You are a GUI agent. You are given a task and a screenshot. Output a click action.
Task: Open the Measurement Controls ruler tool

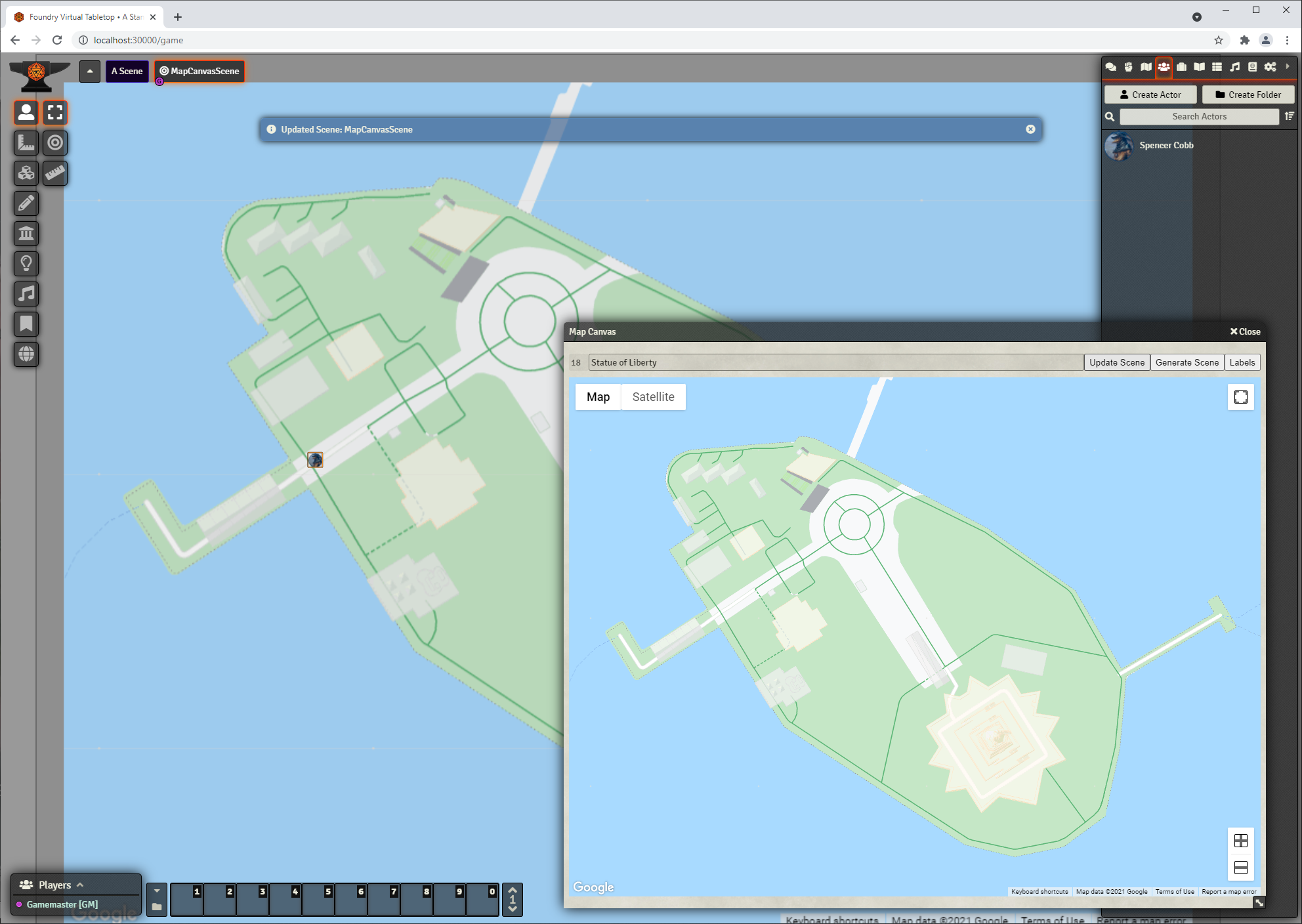tap(26, 143)
